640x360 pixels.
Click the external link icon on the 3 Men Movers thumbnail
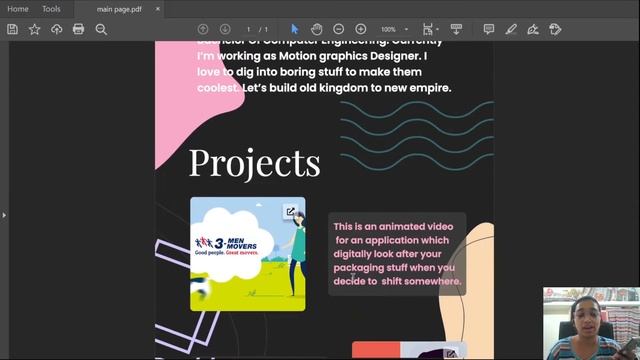[x=290, y=211]
